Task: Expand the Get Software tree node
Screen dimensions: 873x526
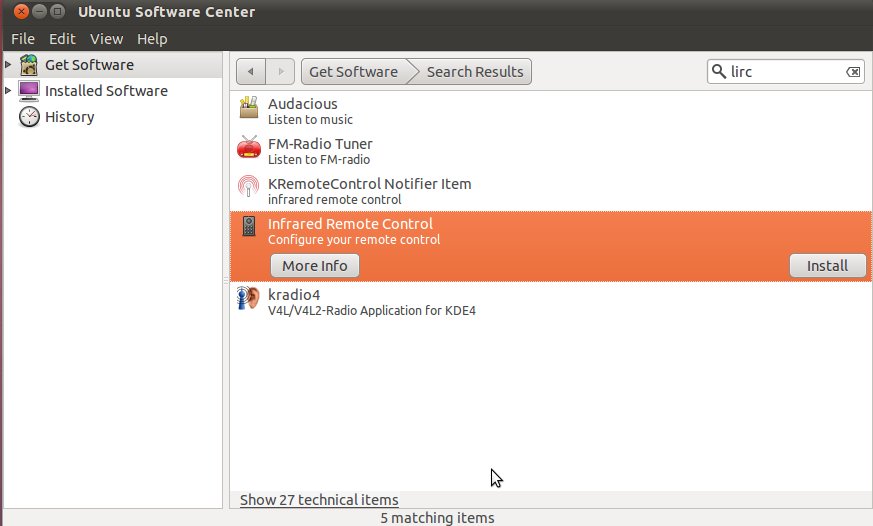Action: (x=8, y=65)
